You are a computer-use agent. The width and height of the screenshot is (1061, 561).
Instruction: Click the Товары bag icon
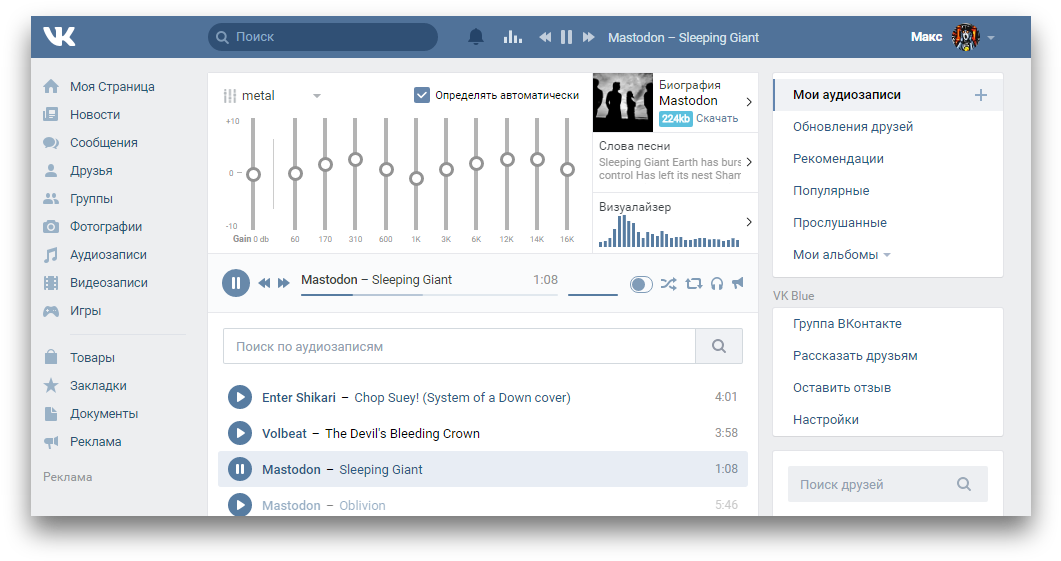click(x=51, y=357)
